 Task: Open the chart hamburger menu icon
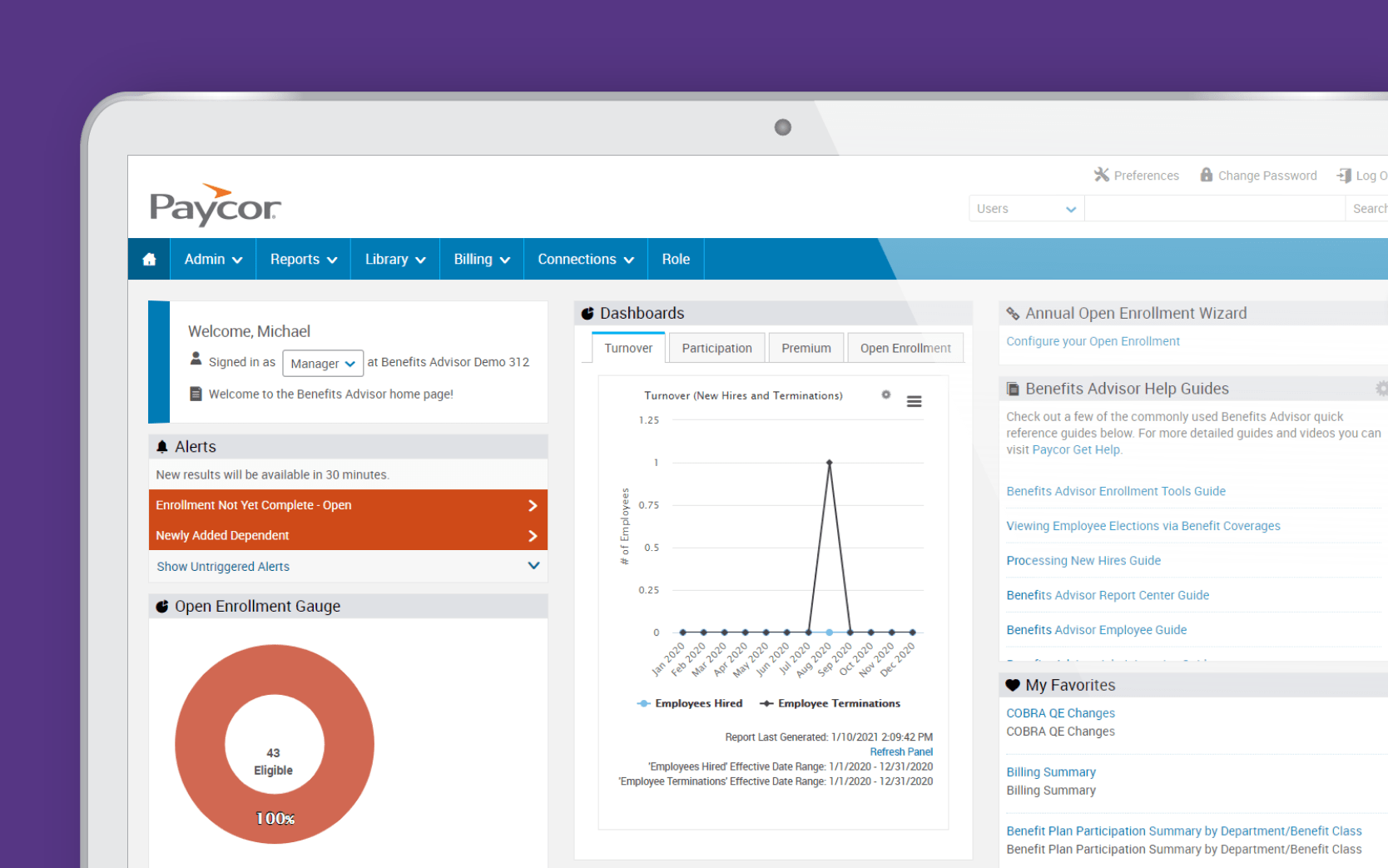(914, 402)
